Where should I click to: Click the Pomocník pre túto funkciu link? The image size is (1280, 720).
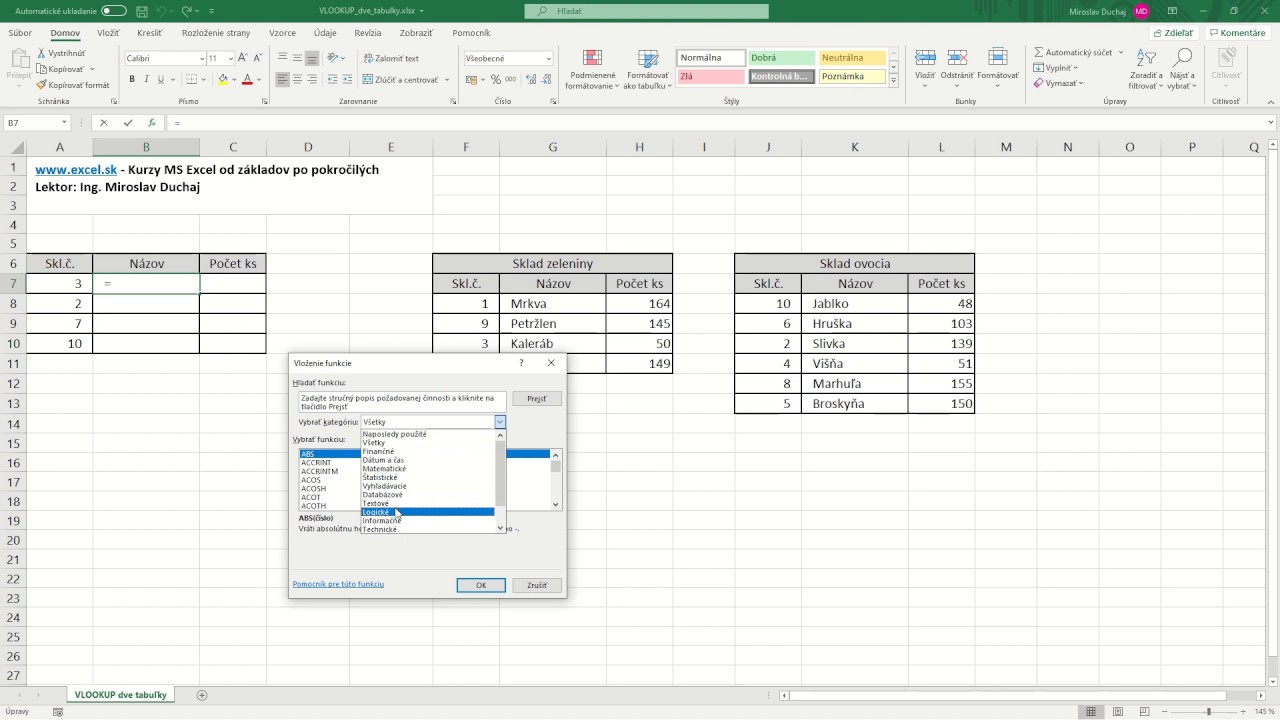(x=338, y=584)
